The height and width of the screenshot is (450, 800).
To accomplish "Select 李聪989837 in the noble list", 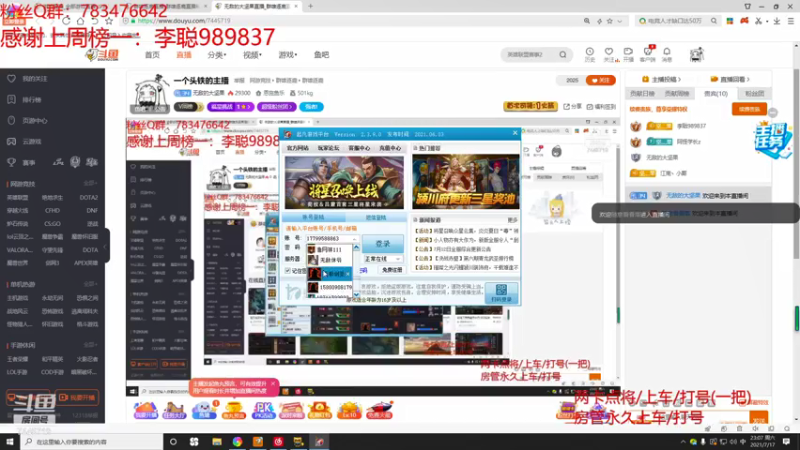I will pos(691,126).
